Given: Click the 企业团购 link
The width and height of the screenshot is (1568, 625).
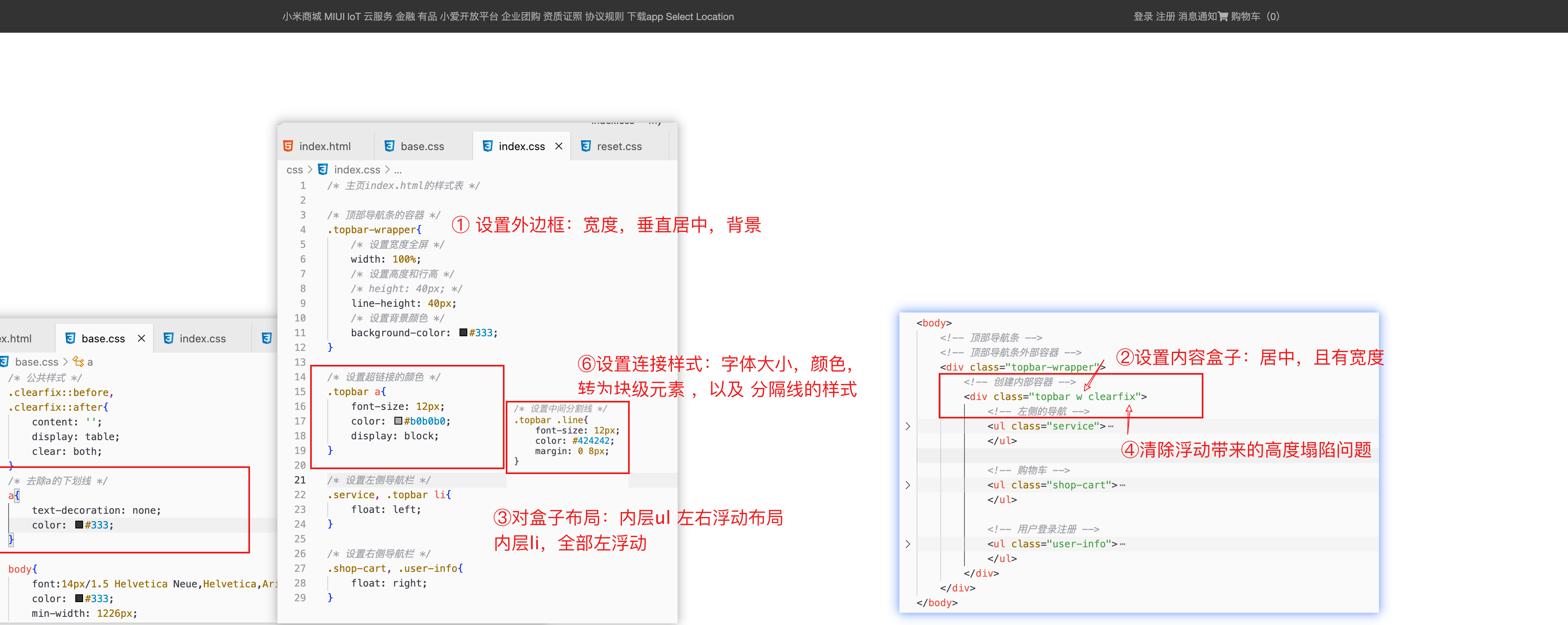Looking at the screenshot, I should [x=521, y=16].
